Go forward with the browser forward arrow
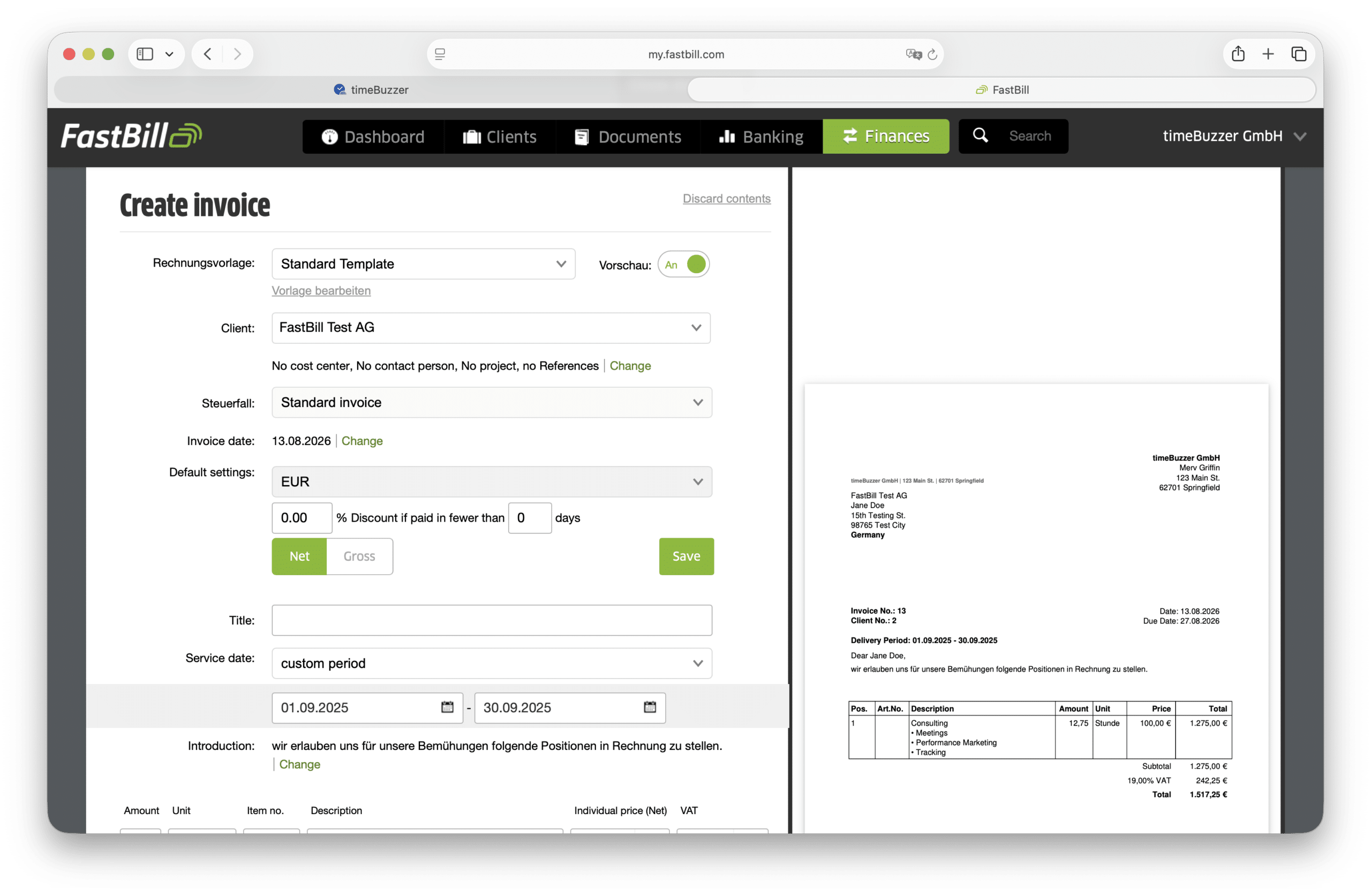This screenshot has width=1371, height=896. coord(237,54)
